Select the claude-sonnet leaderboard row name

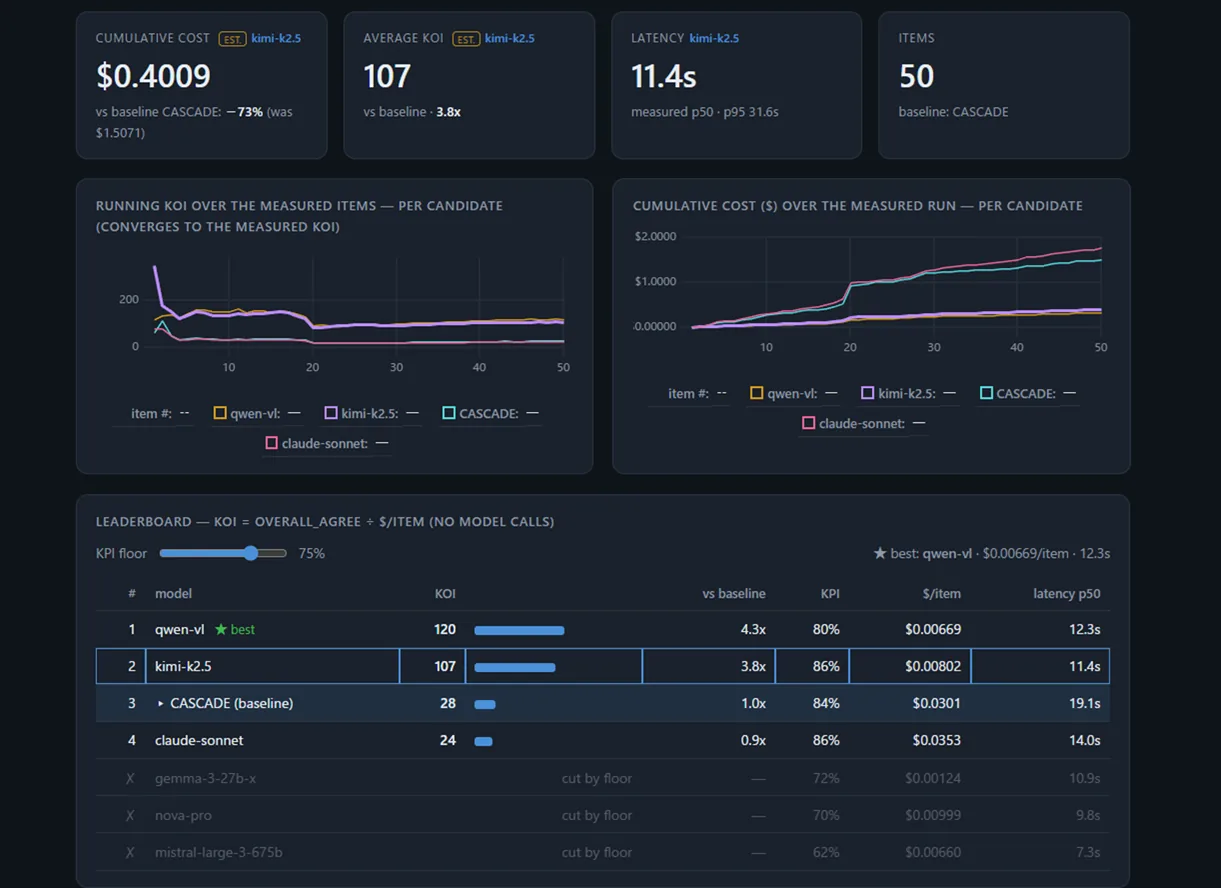coord(199,740)
